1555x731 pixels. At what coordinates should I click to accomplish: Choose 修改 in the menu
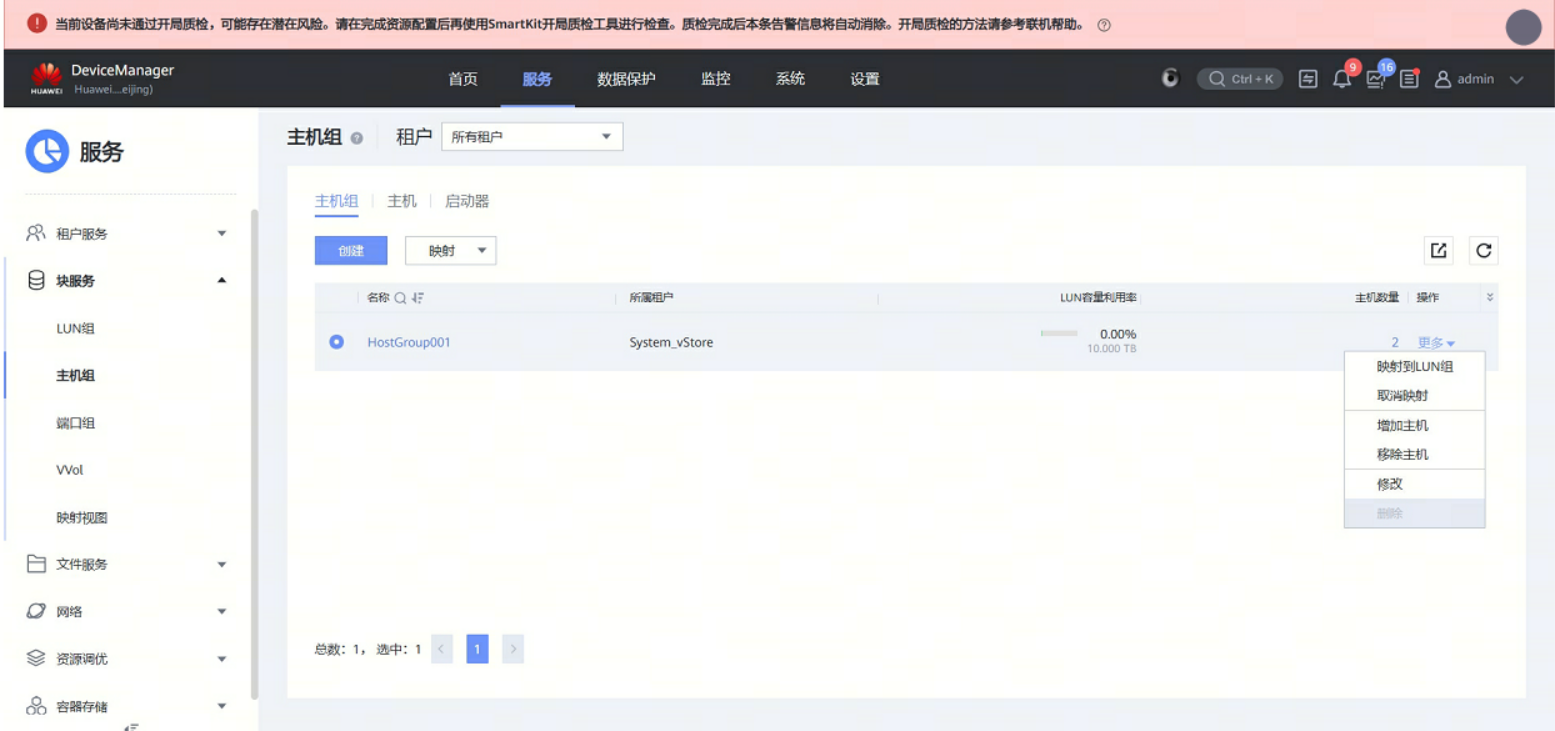pyautogui.click(x=1414, y=484)
